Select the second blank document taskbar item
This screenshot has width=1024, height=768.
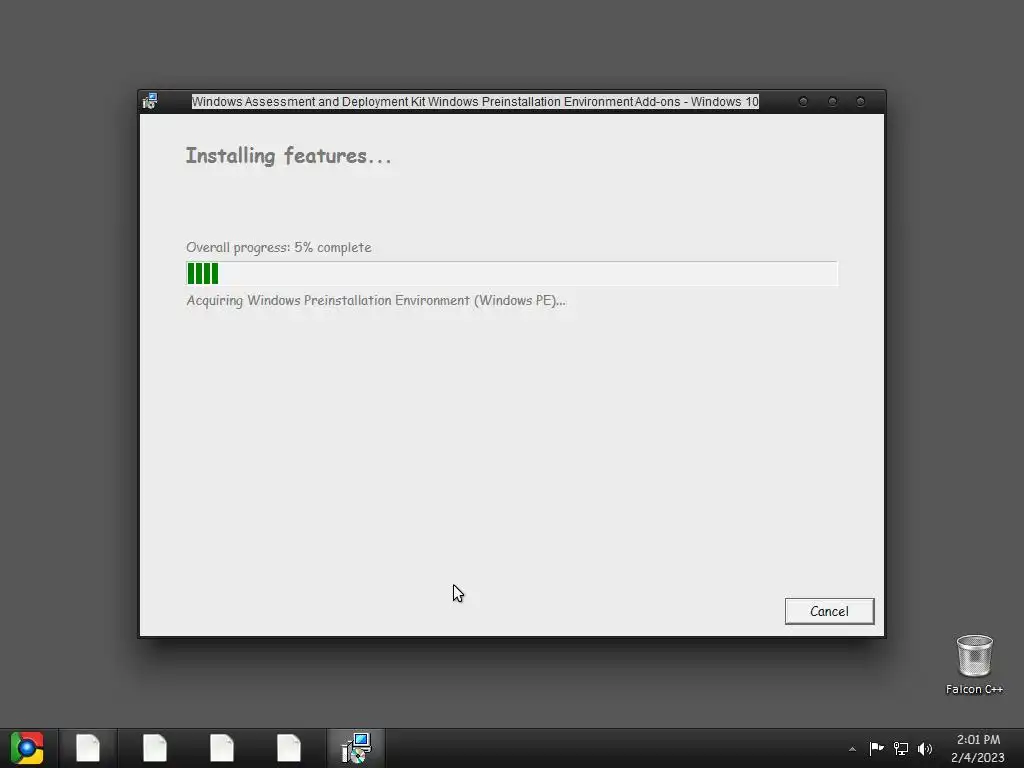155,748
